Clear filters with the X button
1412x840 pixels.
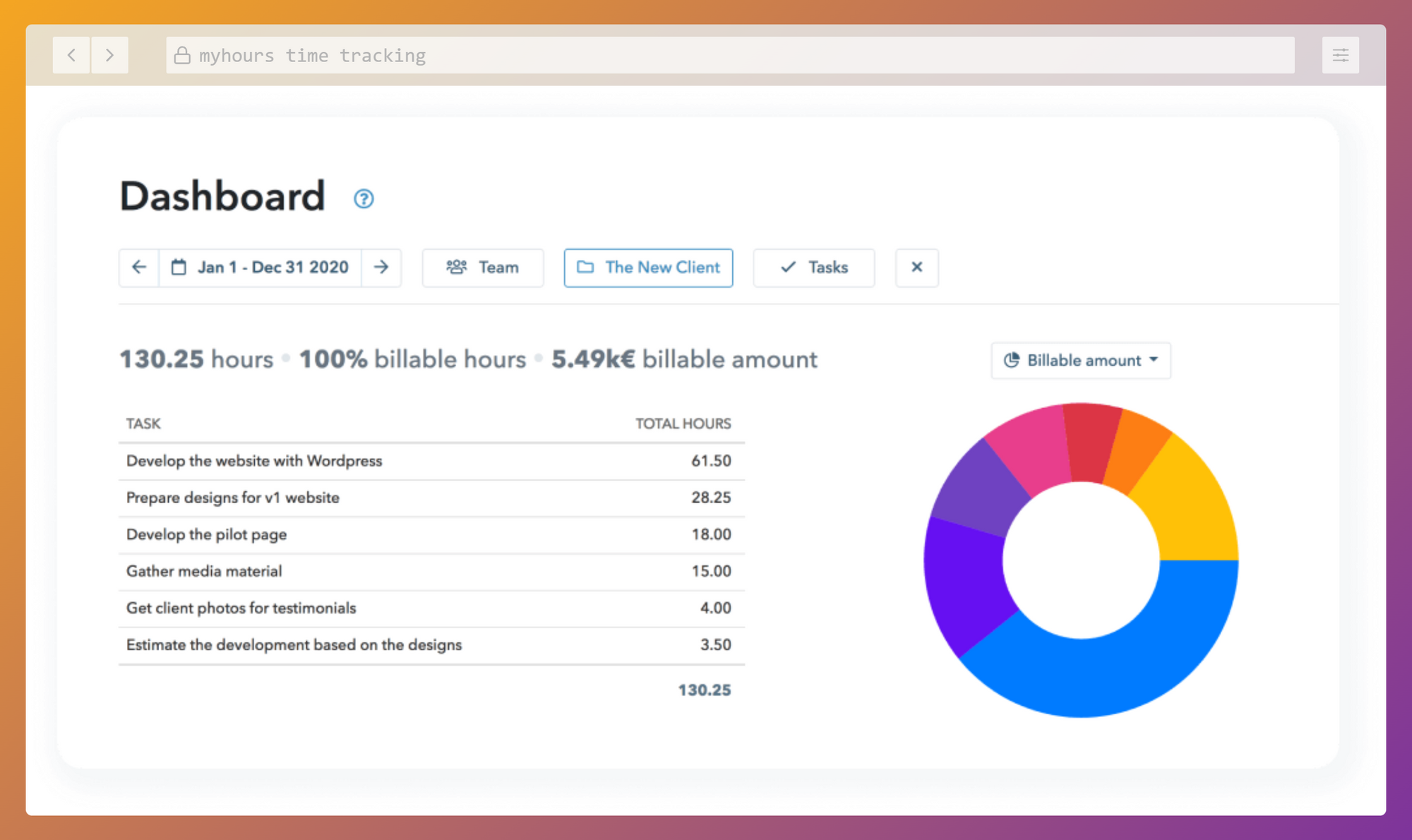coord(917,268)
